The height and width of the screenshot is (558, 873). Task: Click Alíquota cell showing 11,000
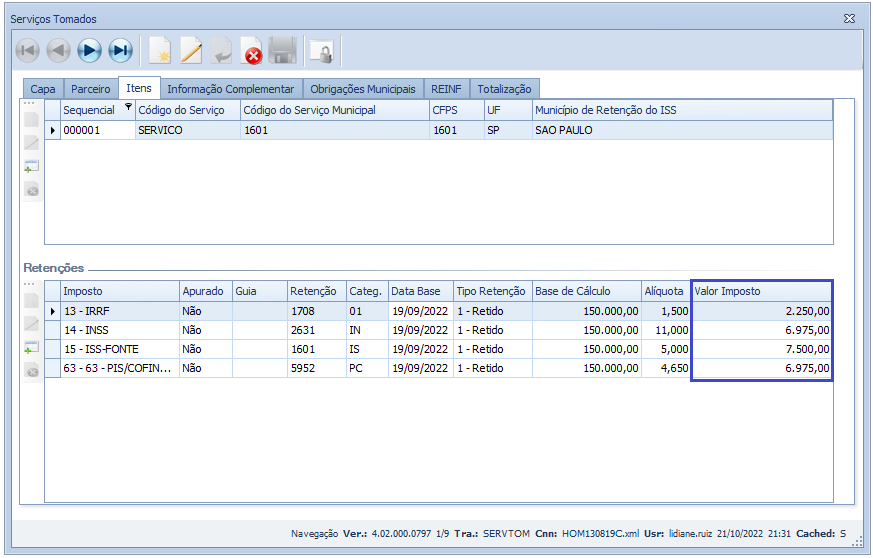pos(665,330)
